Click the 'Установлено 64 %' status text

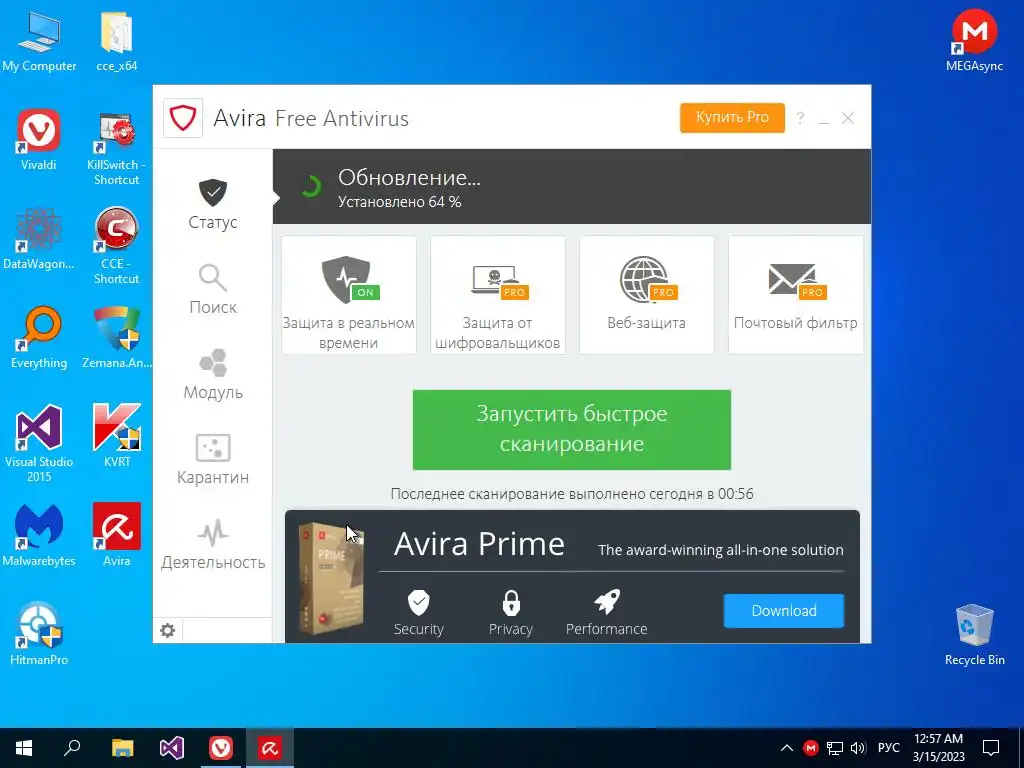(400, 202)
